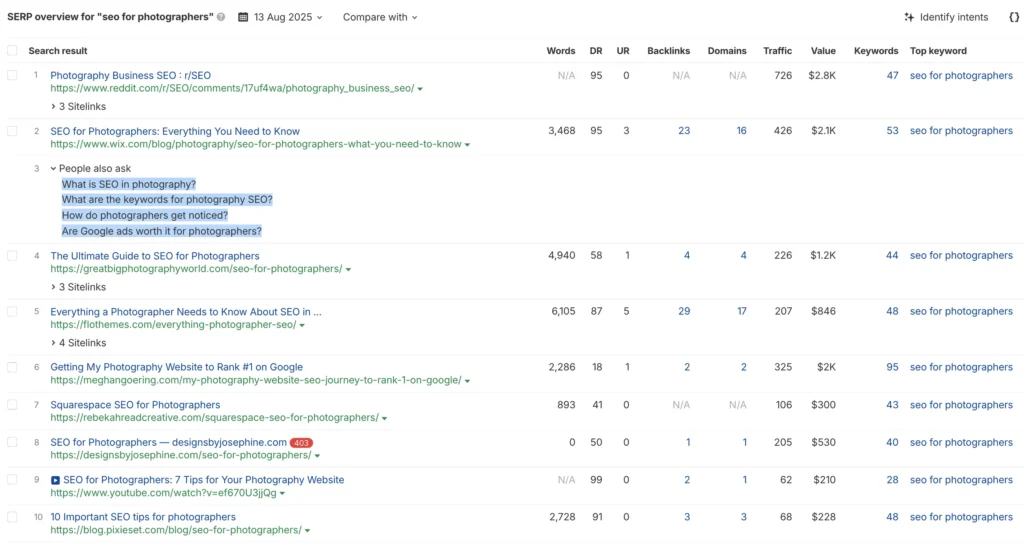Click question What is SEO in photography?
The width and height of the screenshot is (1024, 547).
pos(129,185)
